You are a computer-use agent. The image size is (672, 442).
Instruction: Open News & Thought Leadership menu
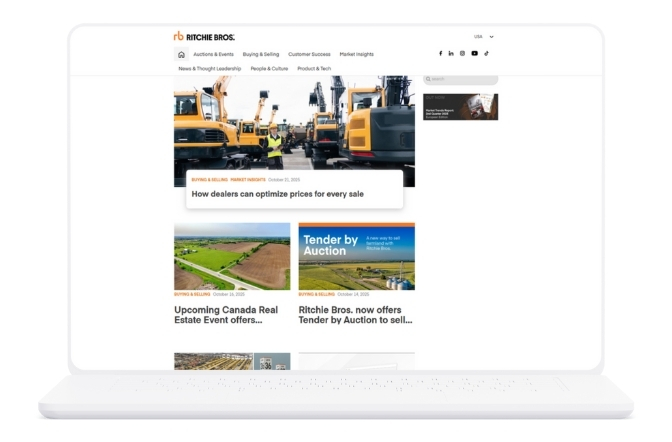[210, 69]
